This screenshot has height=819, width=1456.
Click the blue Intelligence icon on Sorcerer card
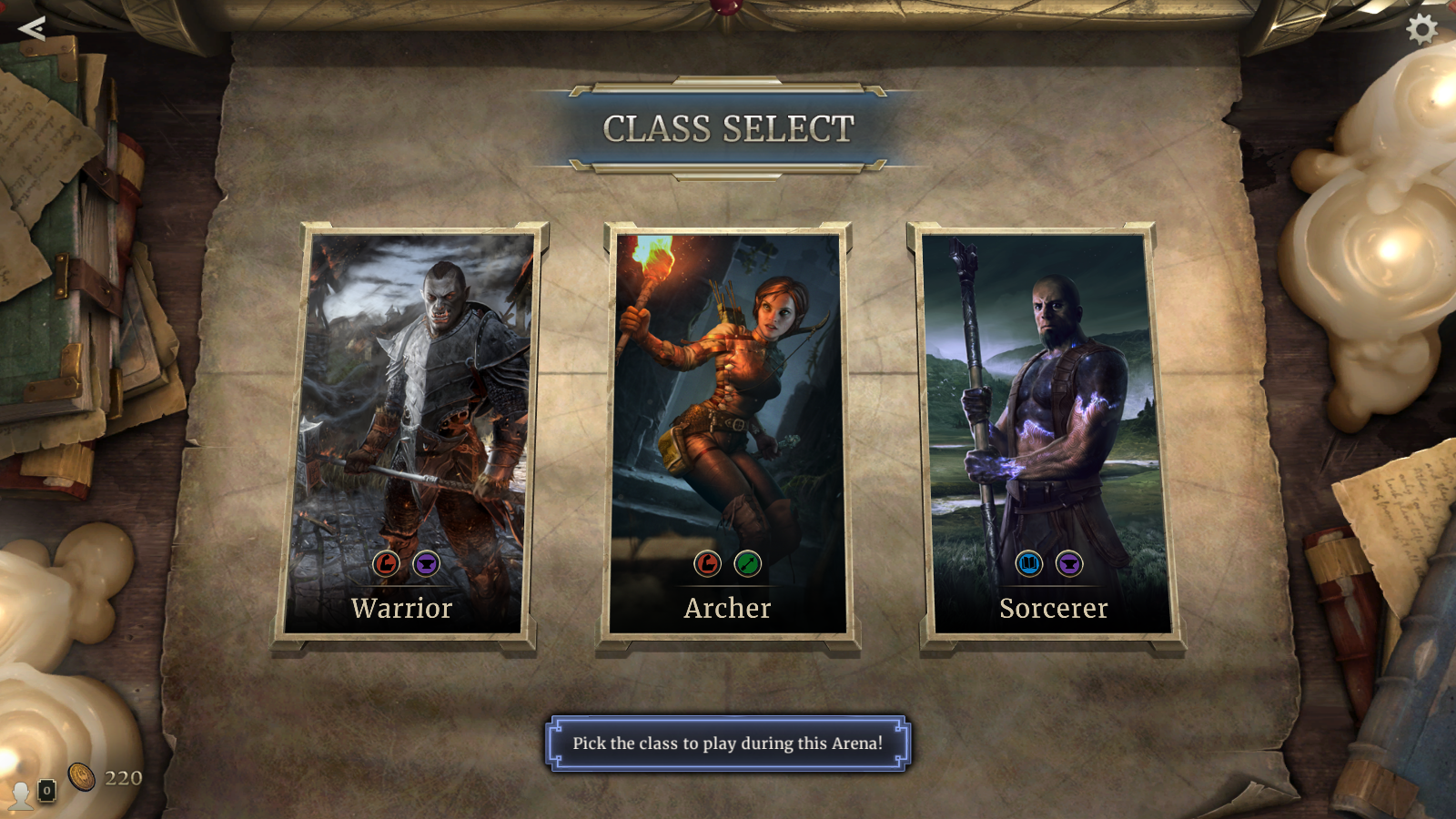tap(1029, 564)
